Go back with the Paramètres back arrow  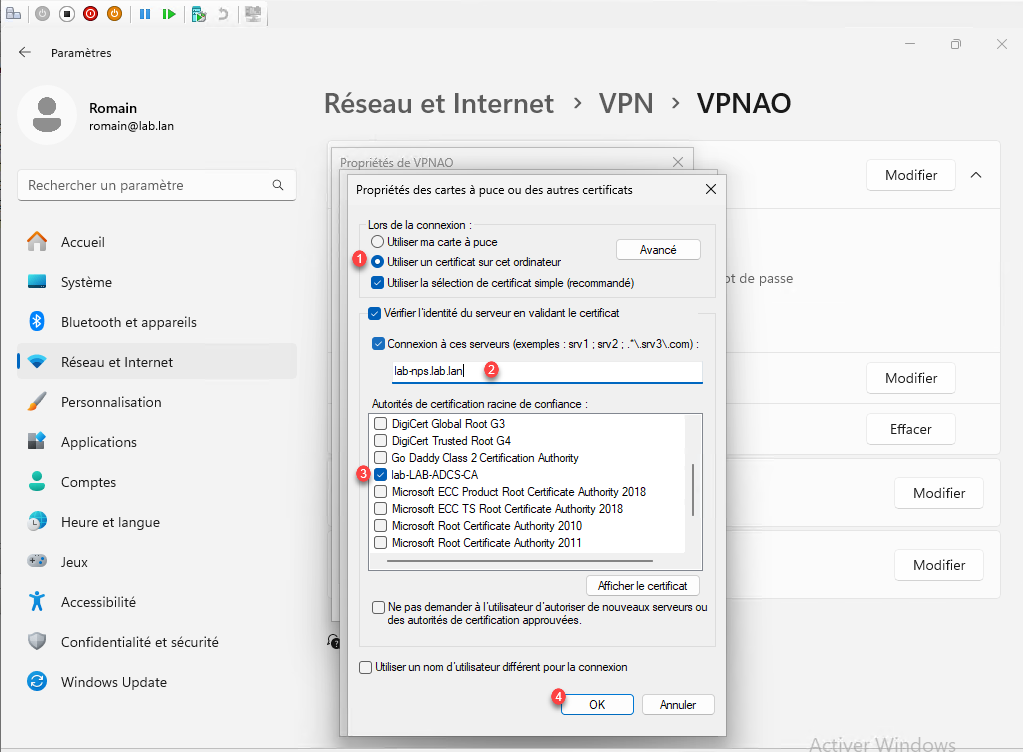(x=25, y=52)
